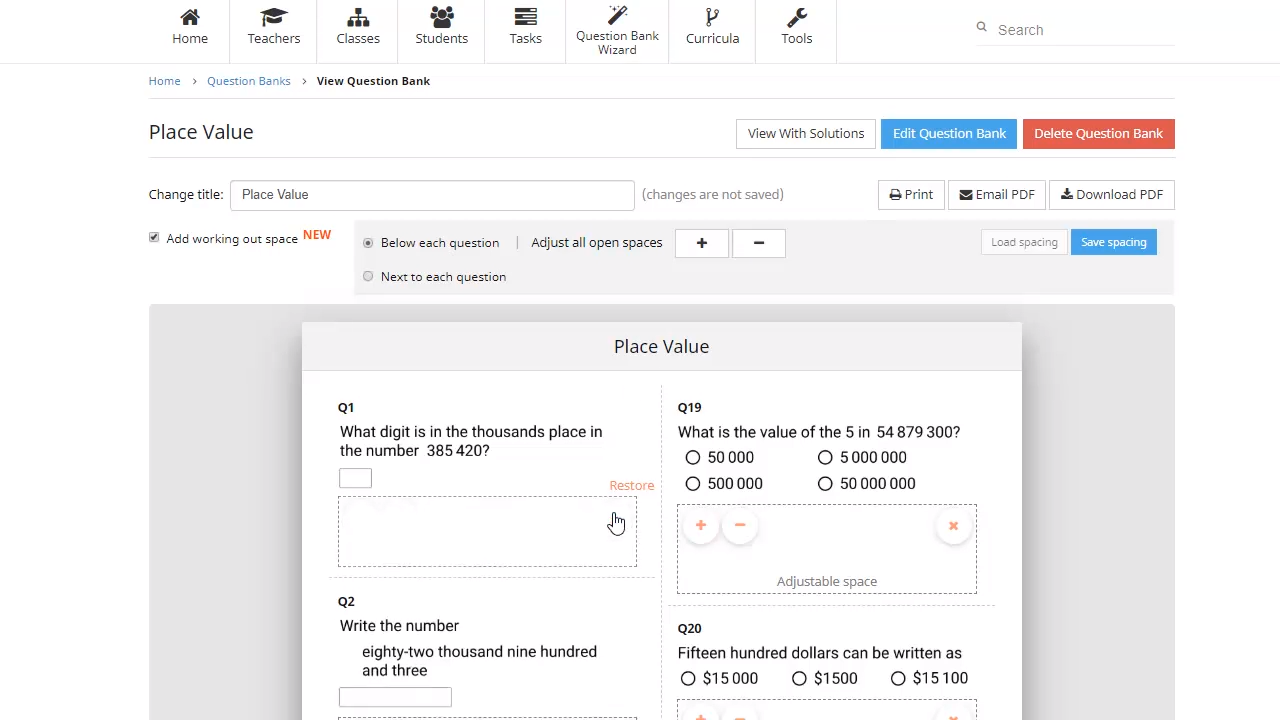The image size is (1280, 720).
Task: Open the Curricula menu item
Action: click(x=712, y=28)
